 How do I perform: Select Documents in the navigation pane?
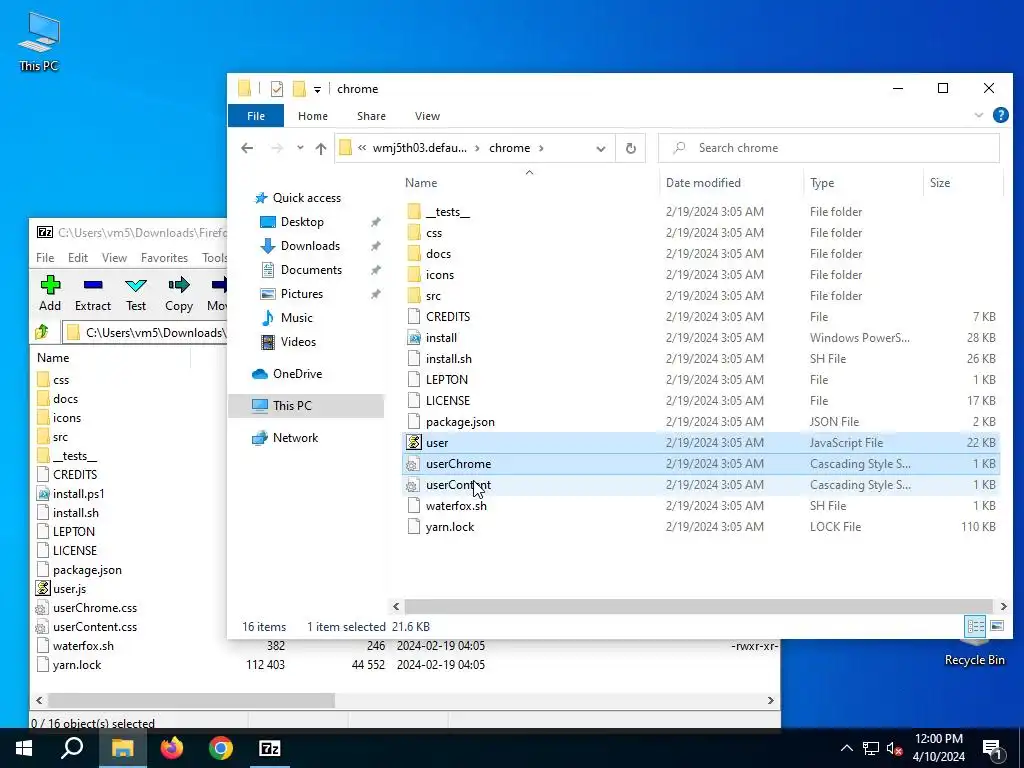(311, 270)
